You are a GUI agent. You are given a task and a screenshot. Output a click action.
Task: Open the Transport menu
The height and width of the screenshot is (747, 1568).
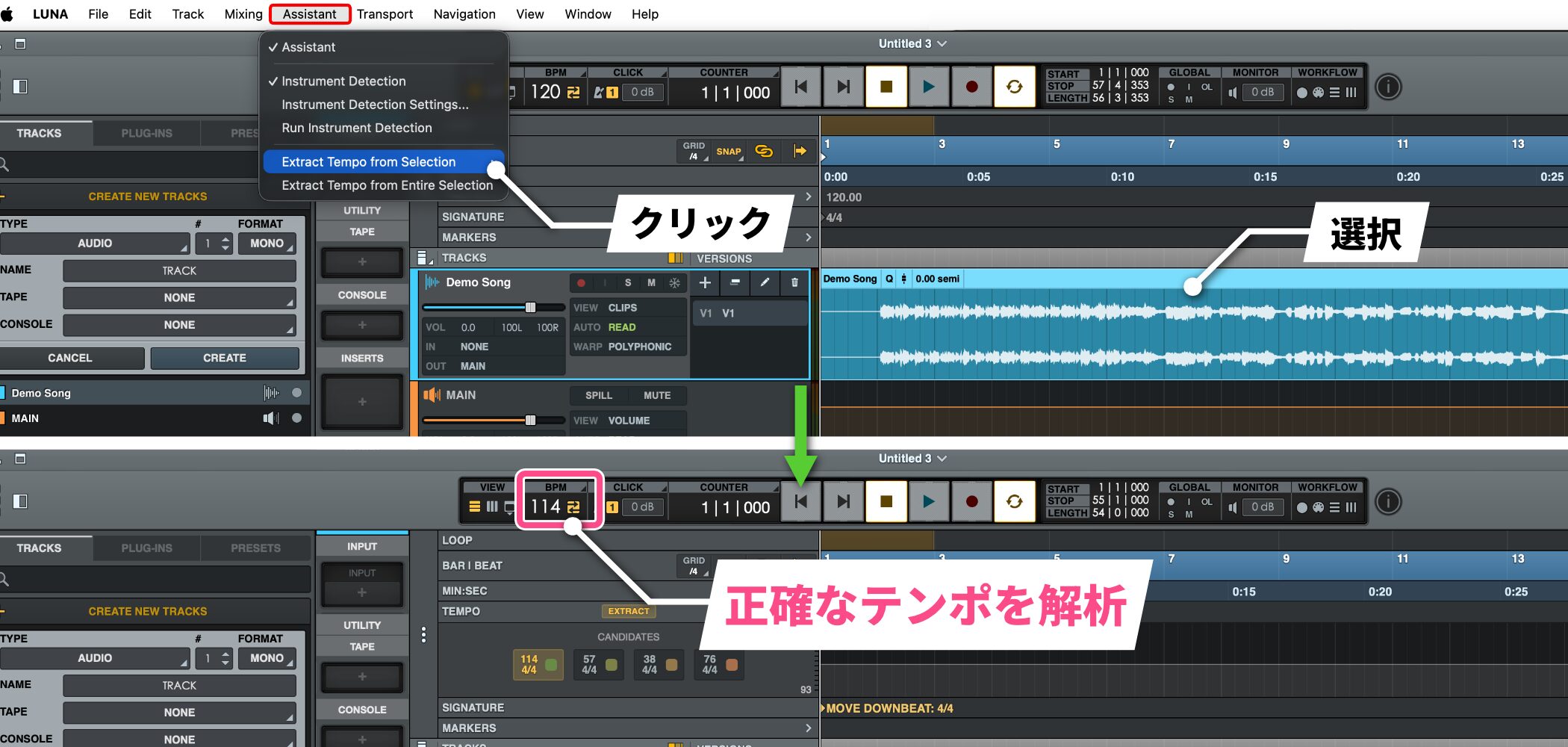(385, 14)
